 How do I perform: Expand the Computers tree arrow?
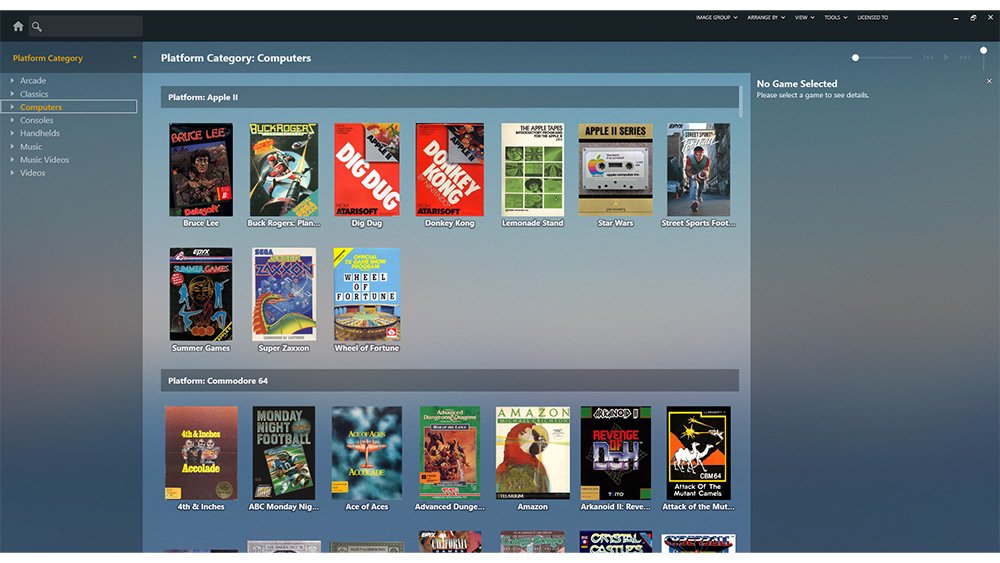tap(12, 106)
